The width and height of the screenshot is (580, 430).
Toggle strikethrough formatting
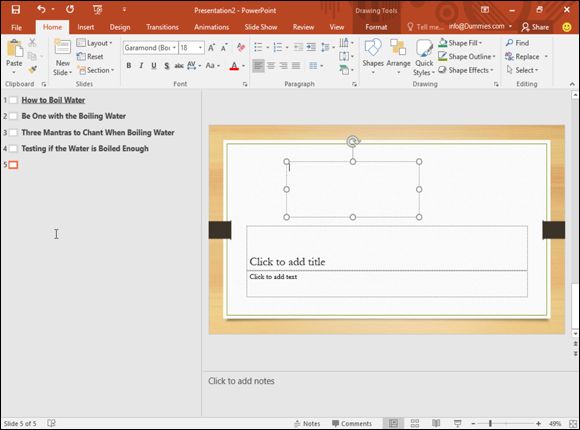[x=179, y=66]
